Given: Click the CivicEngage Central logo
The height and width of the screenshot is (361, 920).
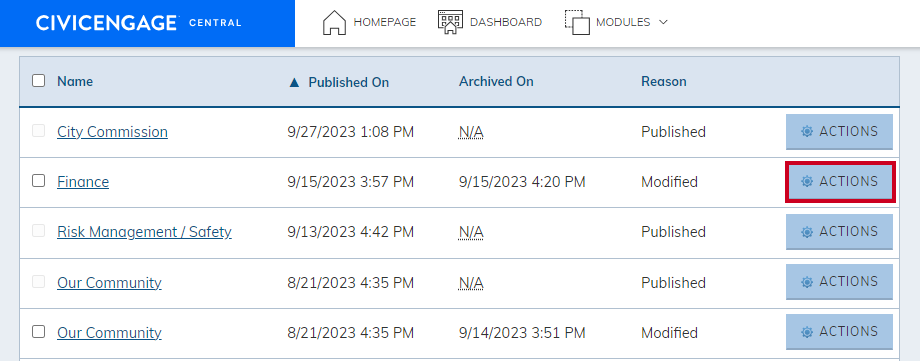Looking at the screenshot, I should coord(138,23).
